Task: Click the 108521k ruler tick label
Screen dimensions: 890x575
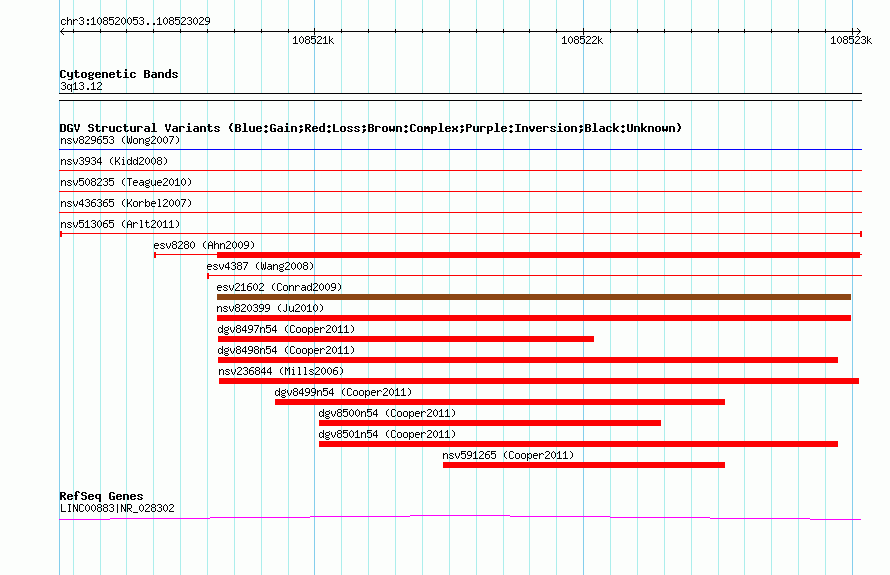Action: click(313, 40)
